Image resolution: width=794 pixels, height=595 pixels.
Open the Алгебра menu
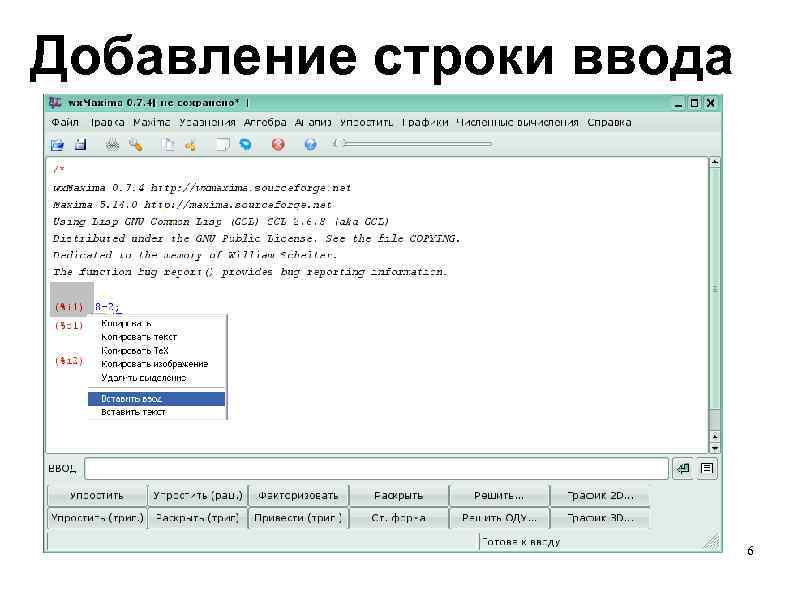(265, 123)
